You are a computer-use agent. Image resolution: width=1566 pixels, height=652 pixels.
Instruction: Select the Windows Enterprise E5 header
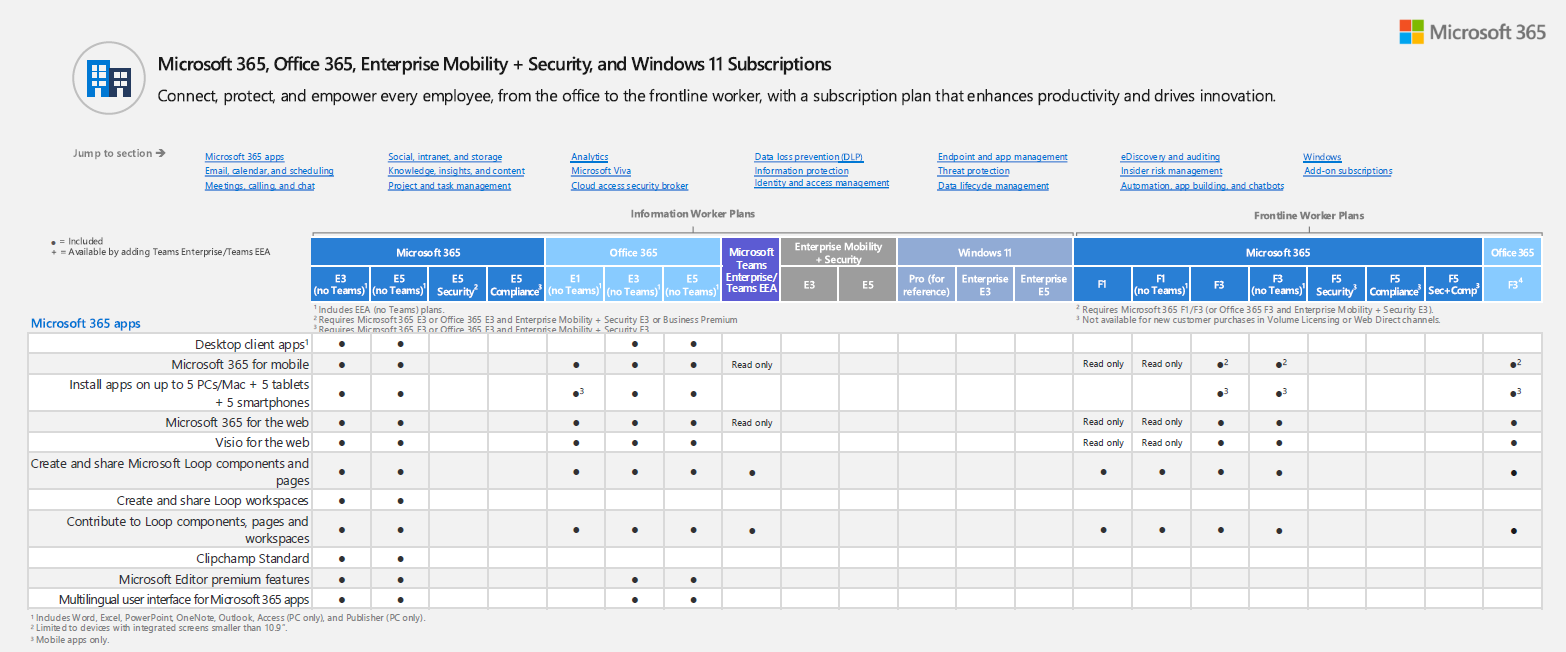point(1043,284)
